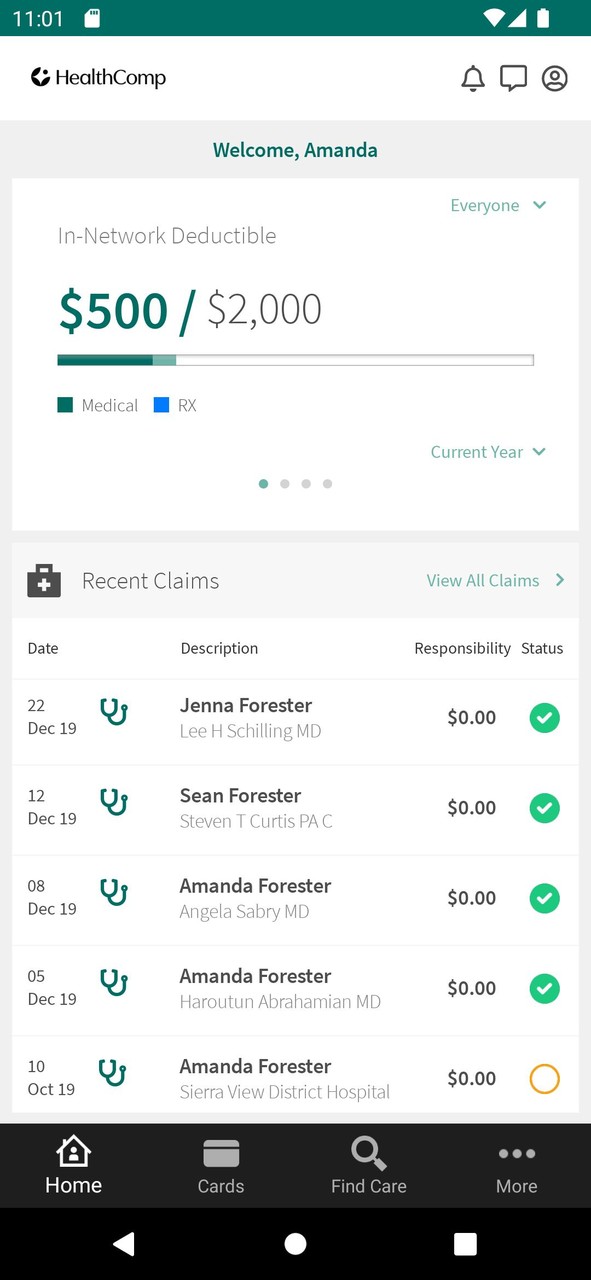Open the notifications bell icon
The image size is (591, 1280).
pos(473,78)
